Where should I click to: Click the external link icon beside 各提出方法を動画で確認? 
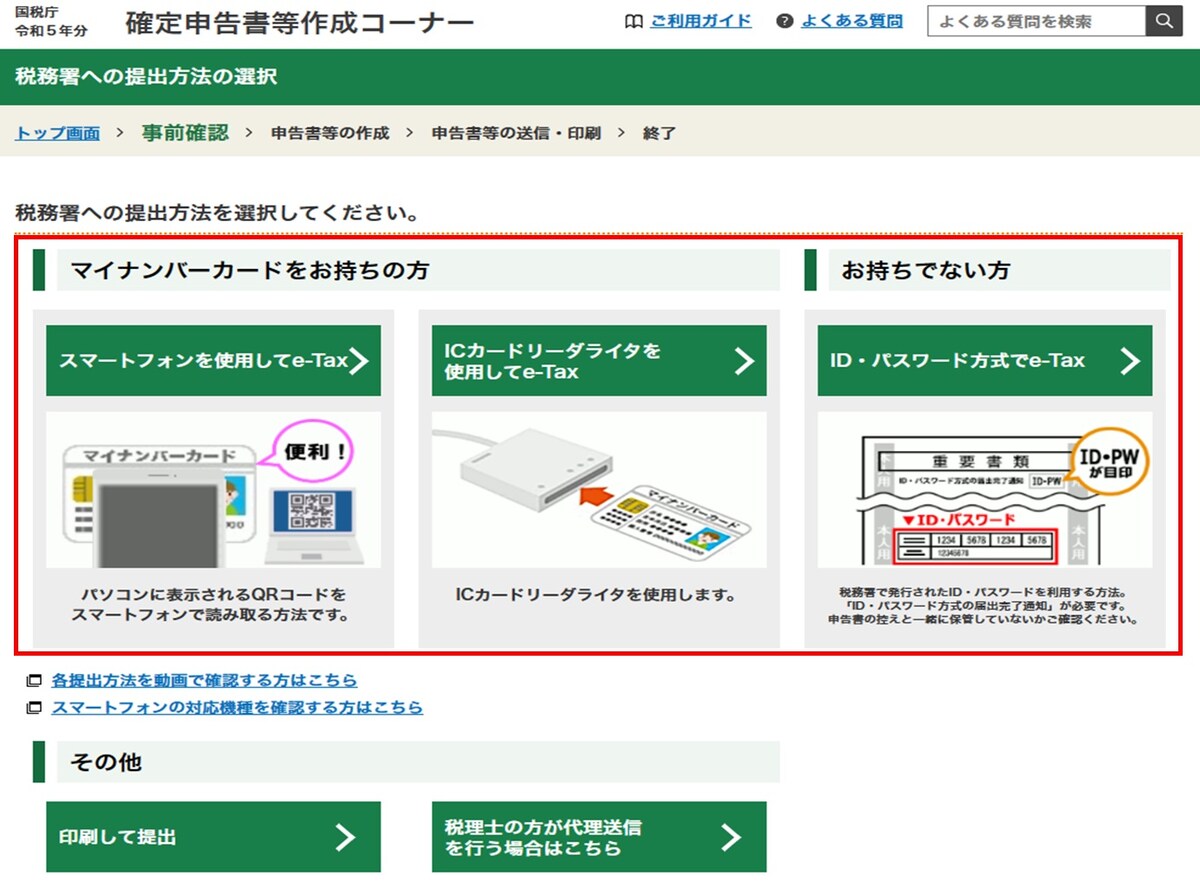click(x=35, y=681)
